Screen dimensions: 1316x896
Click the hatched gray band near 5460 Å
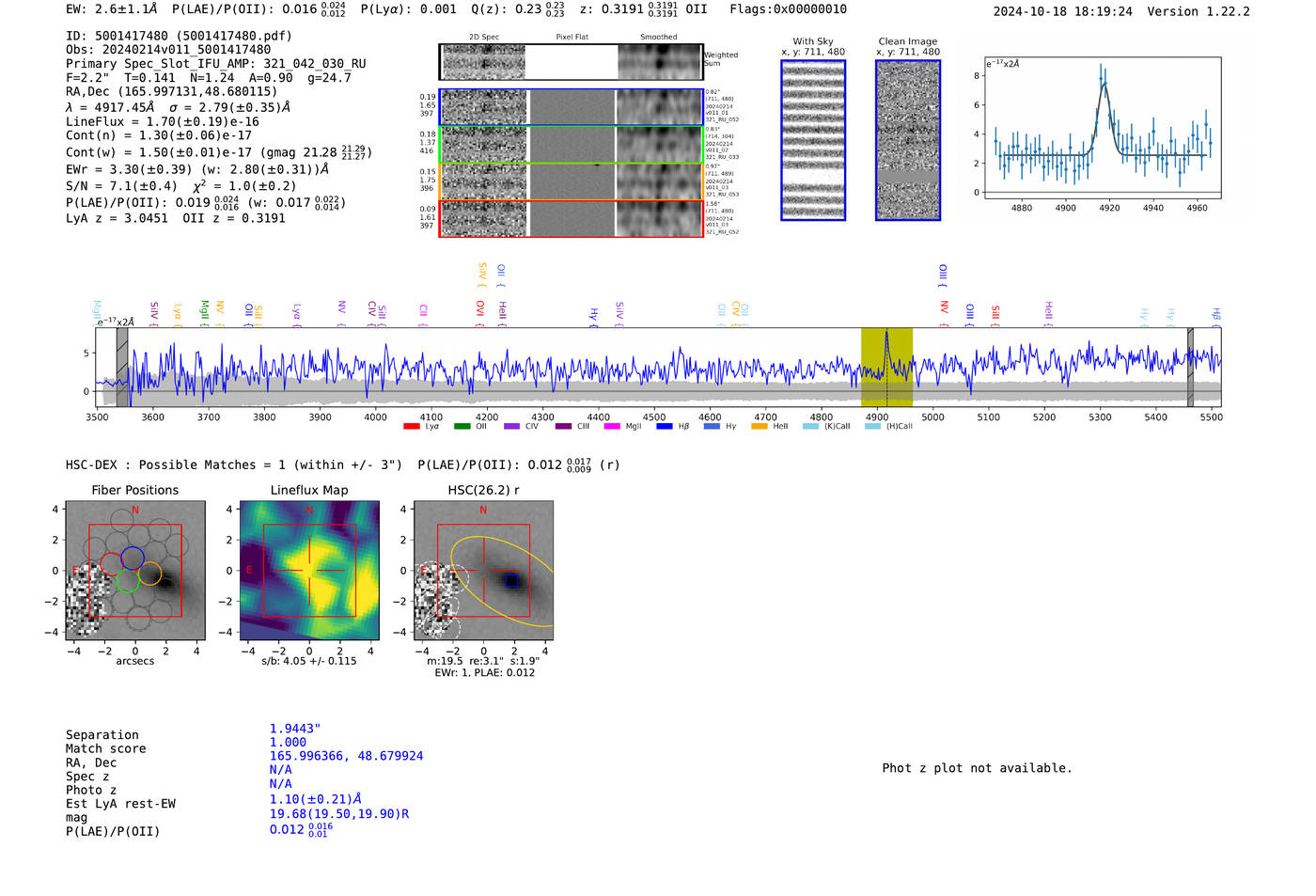point(1190,367)
